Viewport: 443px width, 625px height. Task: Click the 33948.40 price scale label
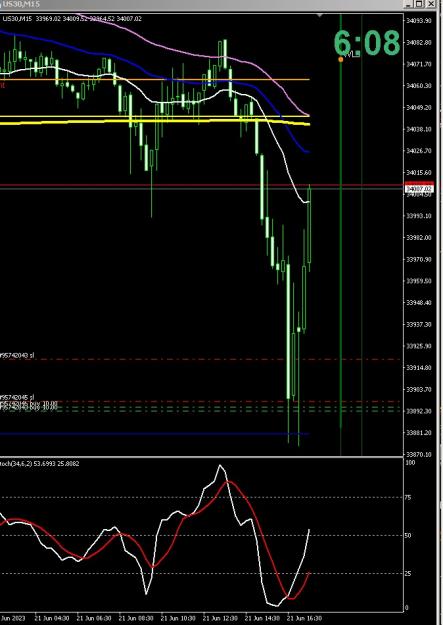click(418, 303)
